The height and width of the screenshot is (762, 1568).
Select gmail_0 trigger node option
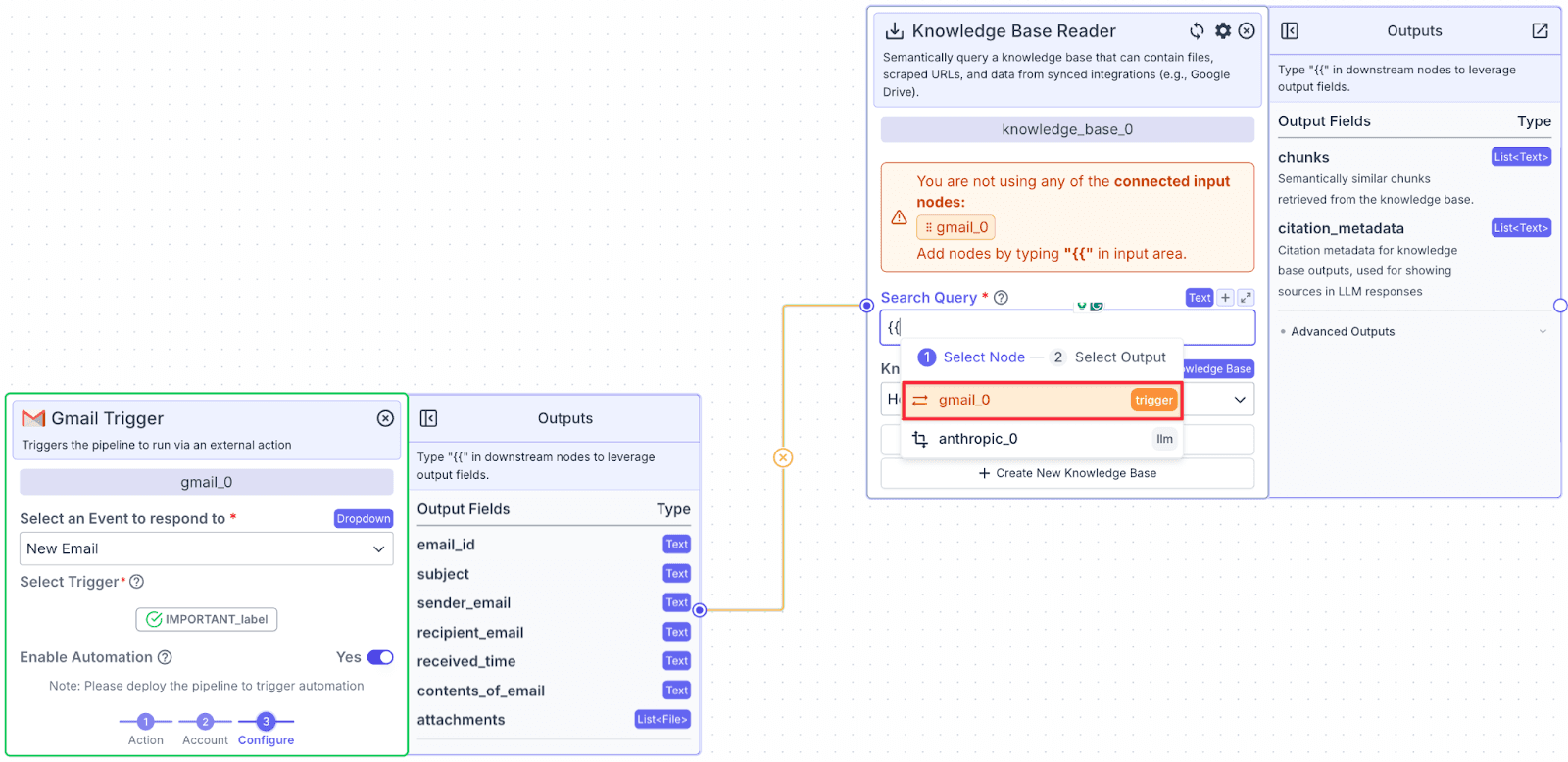(x=1042, y=400)
